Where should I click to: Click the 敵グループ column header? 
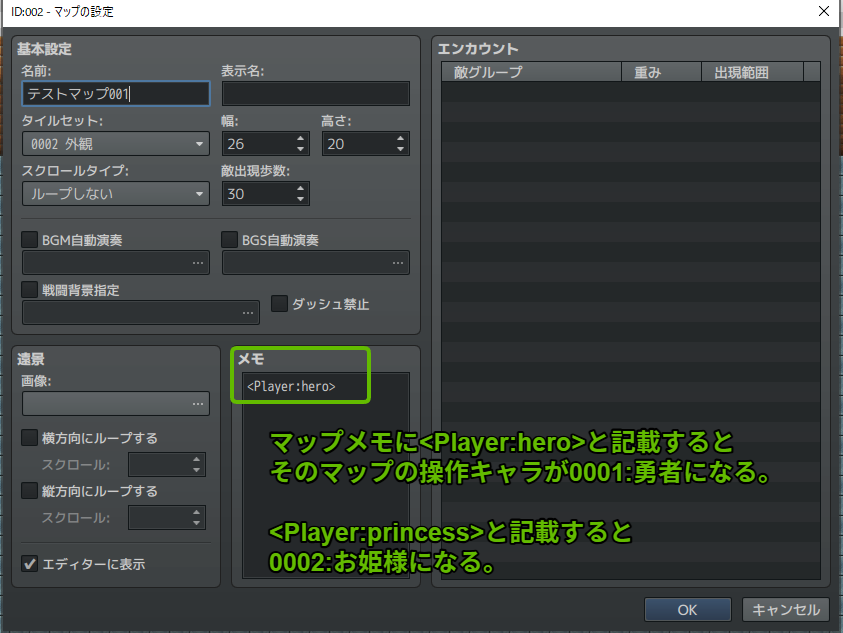[530, 71]
